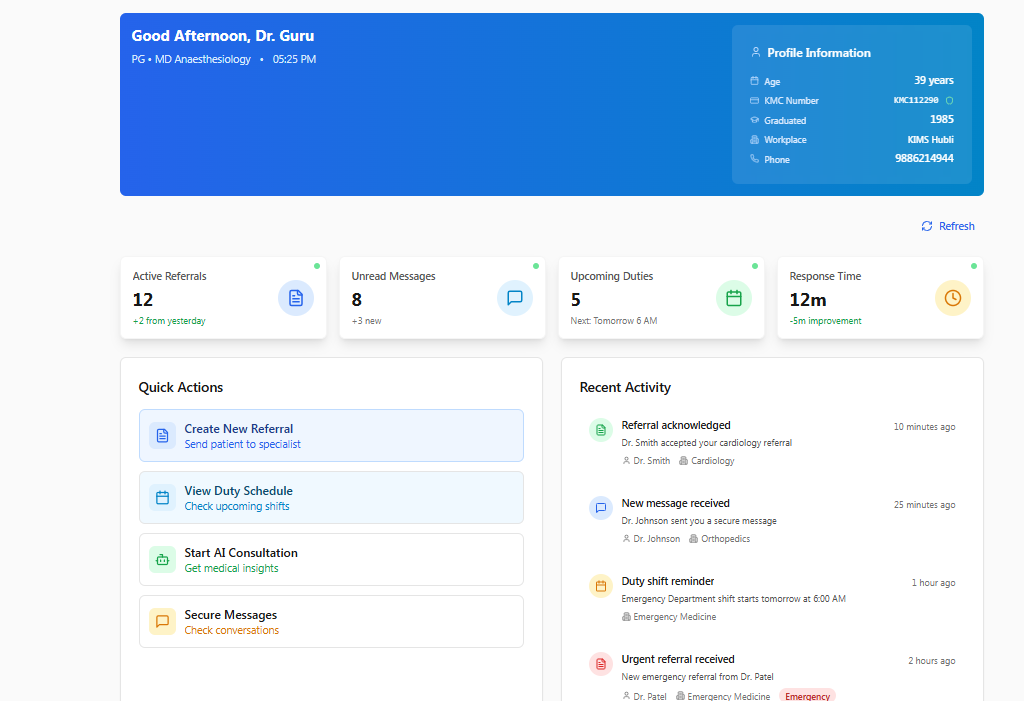
Task: Click the 'Next: Tomorrow 6 AM' text
Action: click(x=614, y=321)
